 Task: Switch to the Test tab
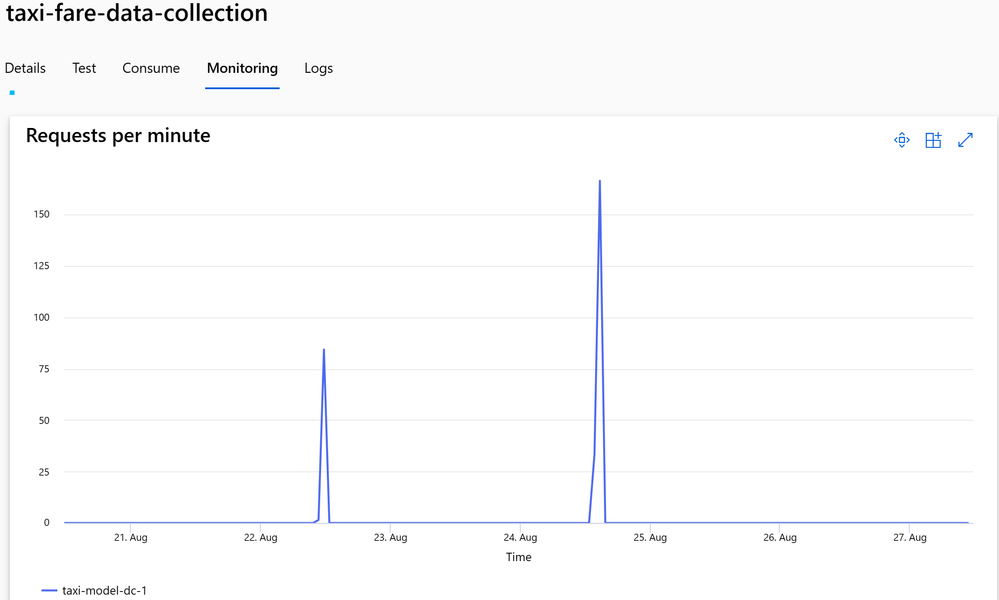[84, 68]
